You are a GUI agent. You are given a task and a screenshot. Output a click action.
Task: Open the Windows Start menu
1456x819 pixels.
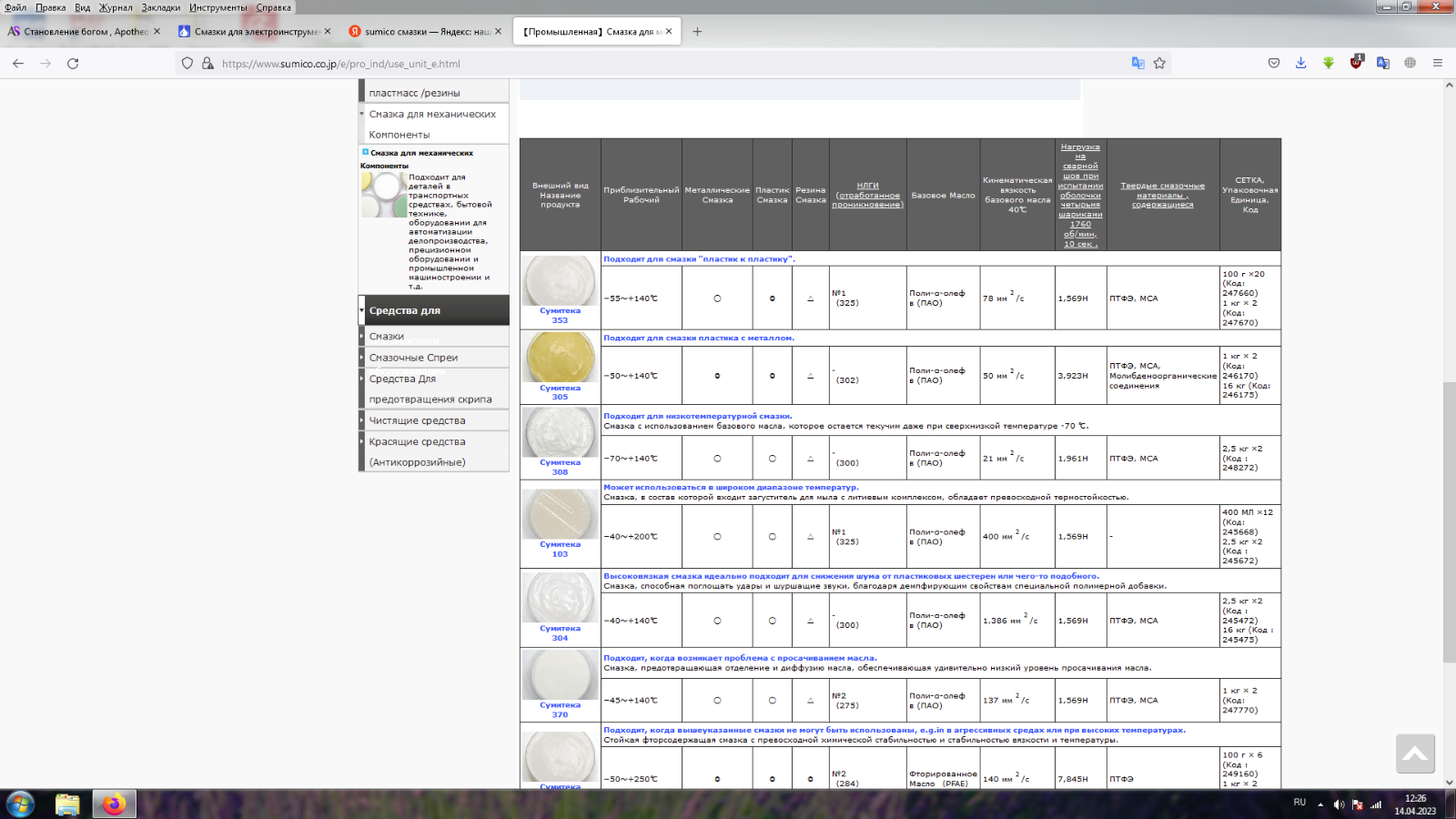point(20,804)
